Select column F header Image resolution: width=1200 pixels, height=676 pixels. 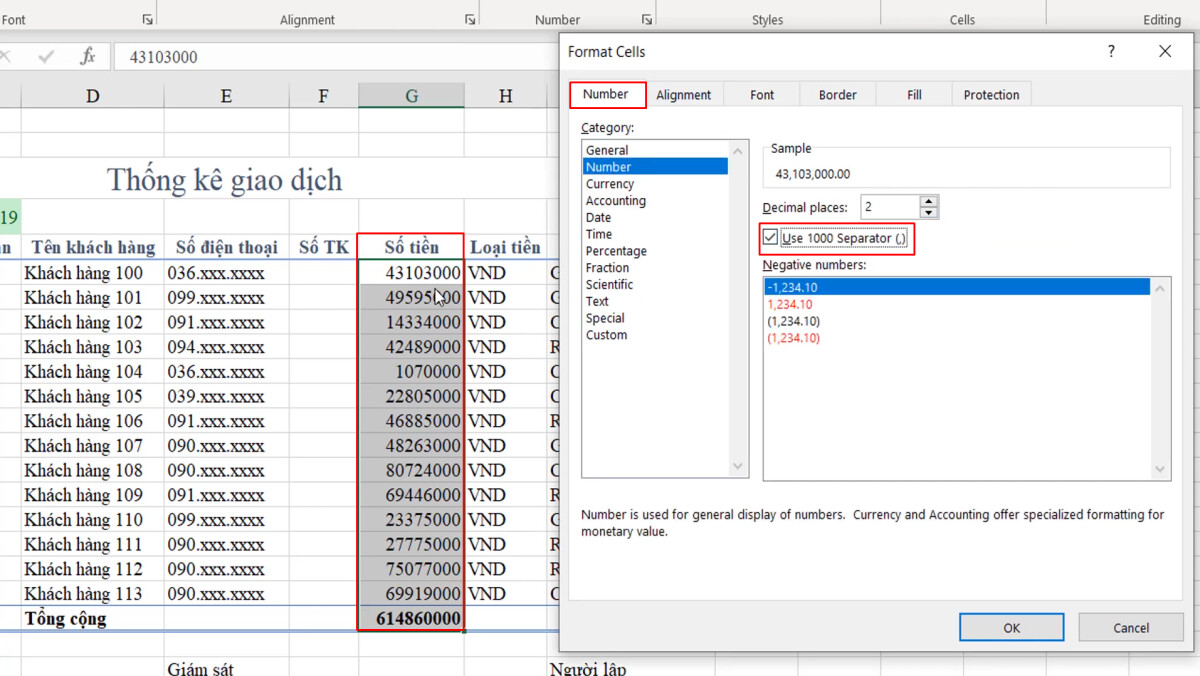(323, 96)
